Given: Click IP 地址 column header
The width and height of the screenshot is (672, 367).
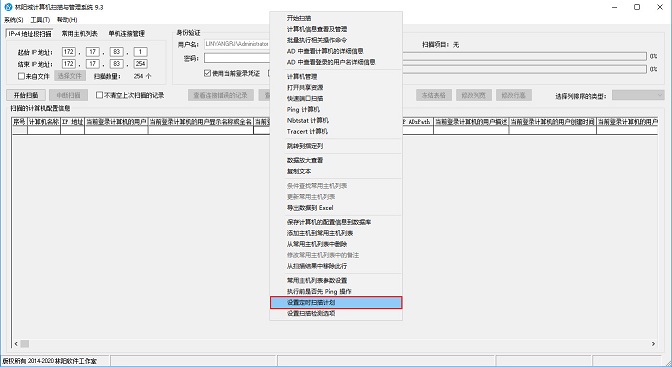Looking at the screenshot, I should click(72, 122).
